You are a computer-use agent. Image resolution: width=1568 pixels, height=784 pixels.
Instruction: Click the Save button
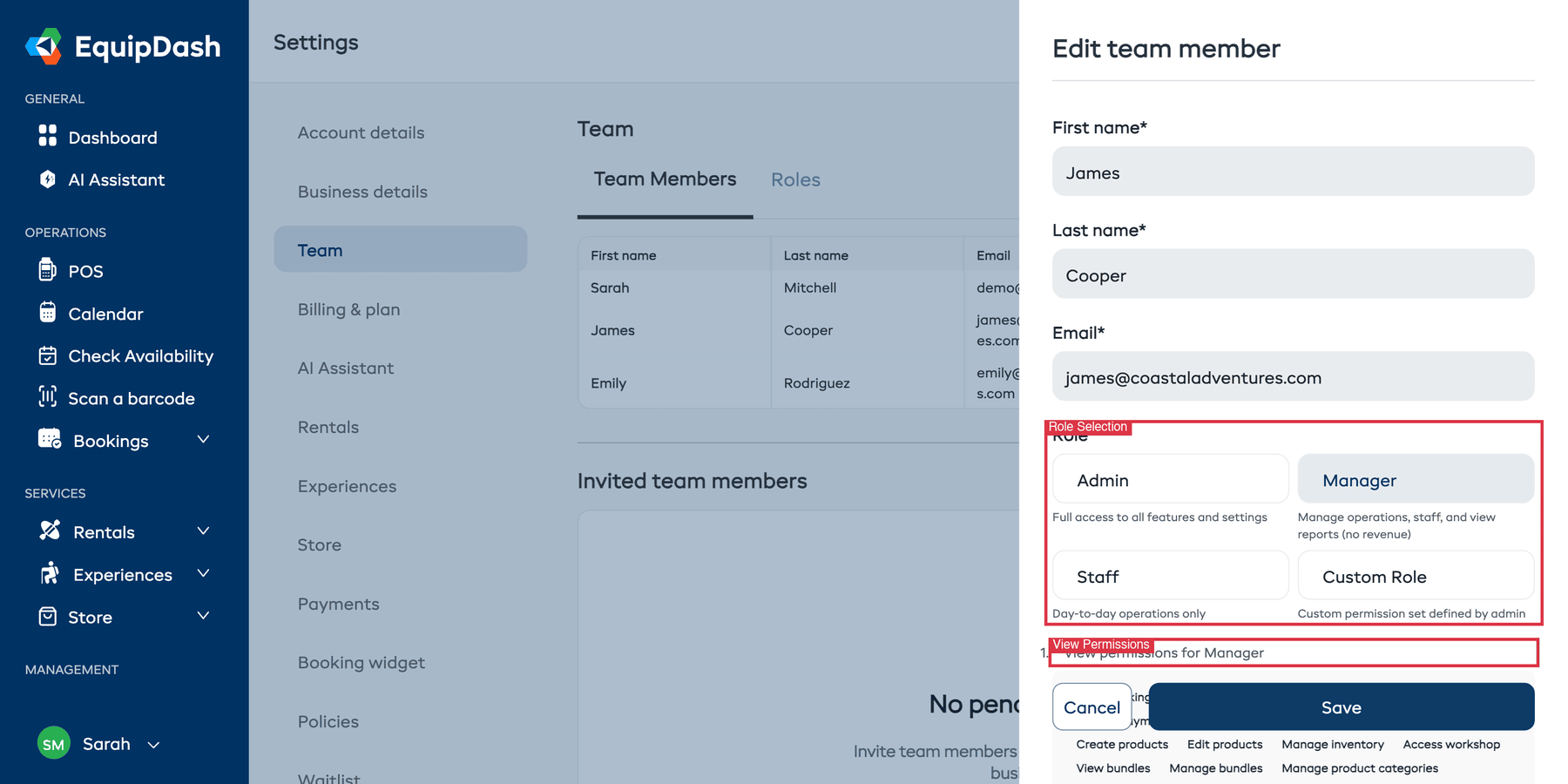pyautogui.click(x=1341, y=706)
